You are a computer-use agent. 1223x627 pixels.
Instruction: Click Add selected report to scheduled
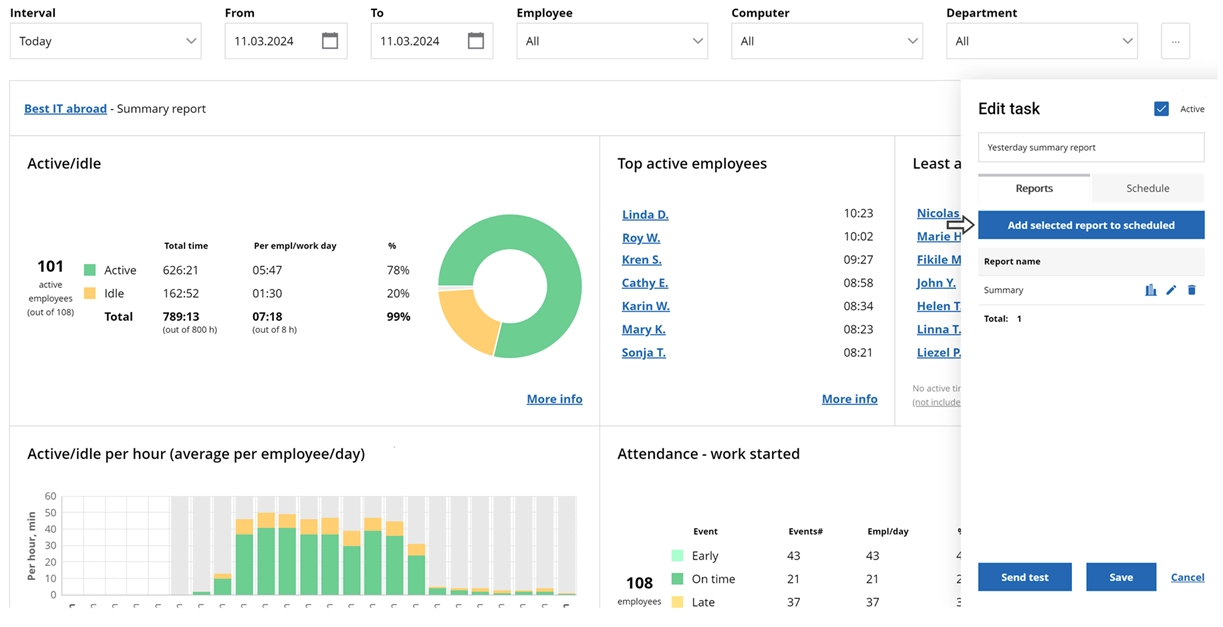[1091, 225]
